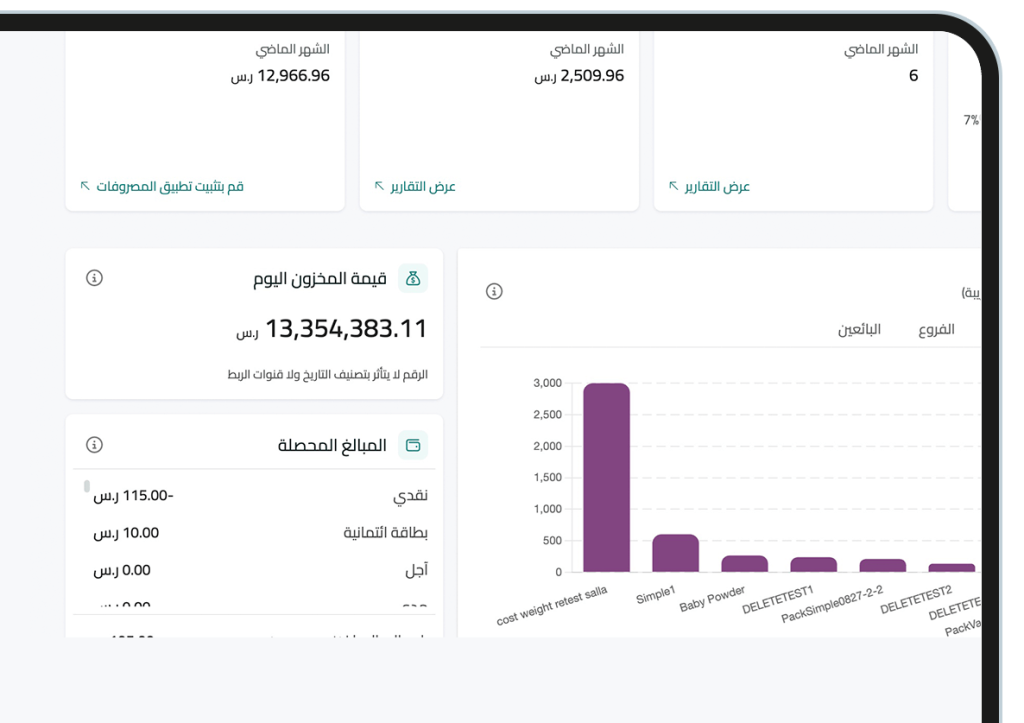Switch to the الفروع tab in the chart card
1024x723 pixels.
point(939,329)
